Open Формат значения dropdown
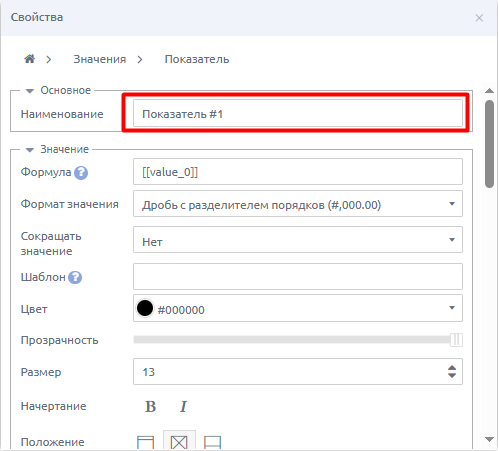498x451 pixels. tap(298, 204)
